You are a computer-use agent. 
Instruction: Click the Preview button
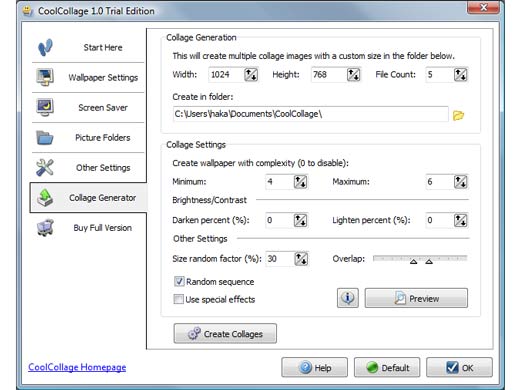tap(416, 298)
